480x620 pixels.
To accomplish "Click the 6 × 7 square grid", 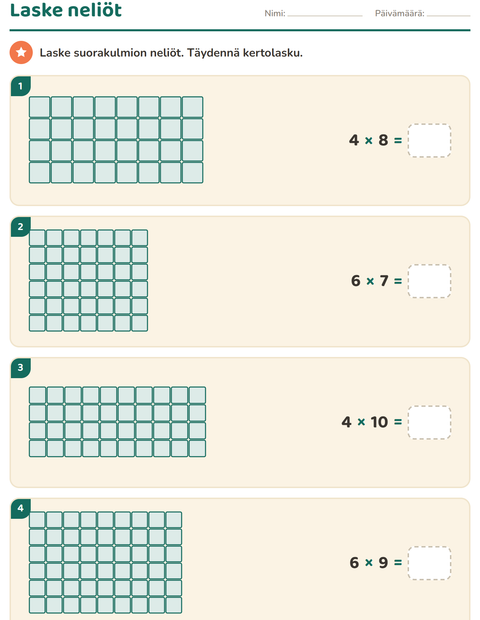I will [x=89, y=280].
